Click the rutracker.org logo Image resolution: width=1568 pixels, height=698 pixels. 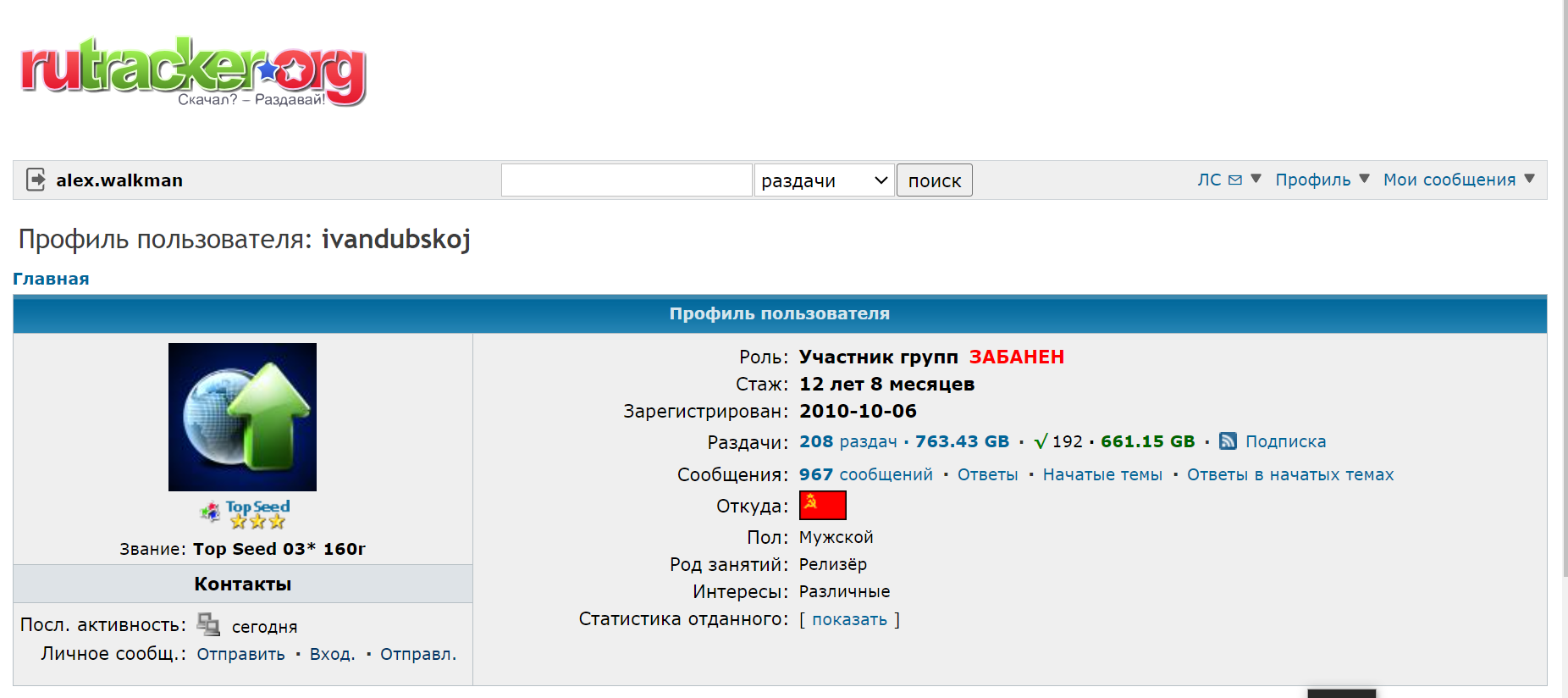(193, 71)
